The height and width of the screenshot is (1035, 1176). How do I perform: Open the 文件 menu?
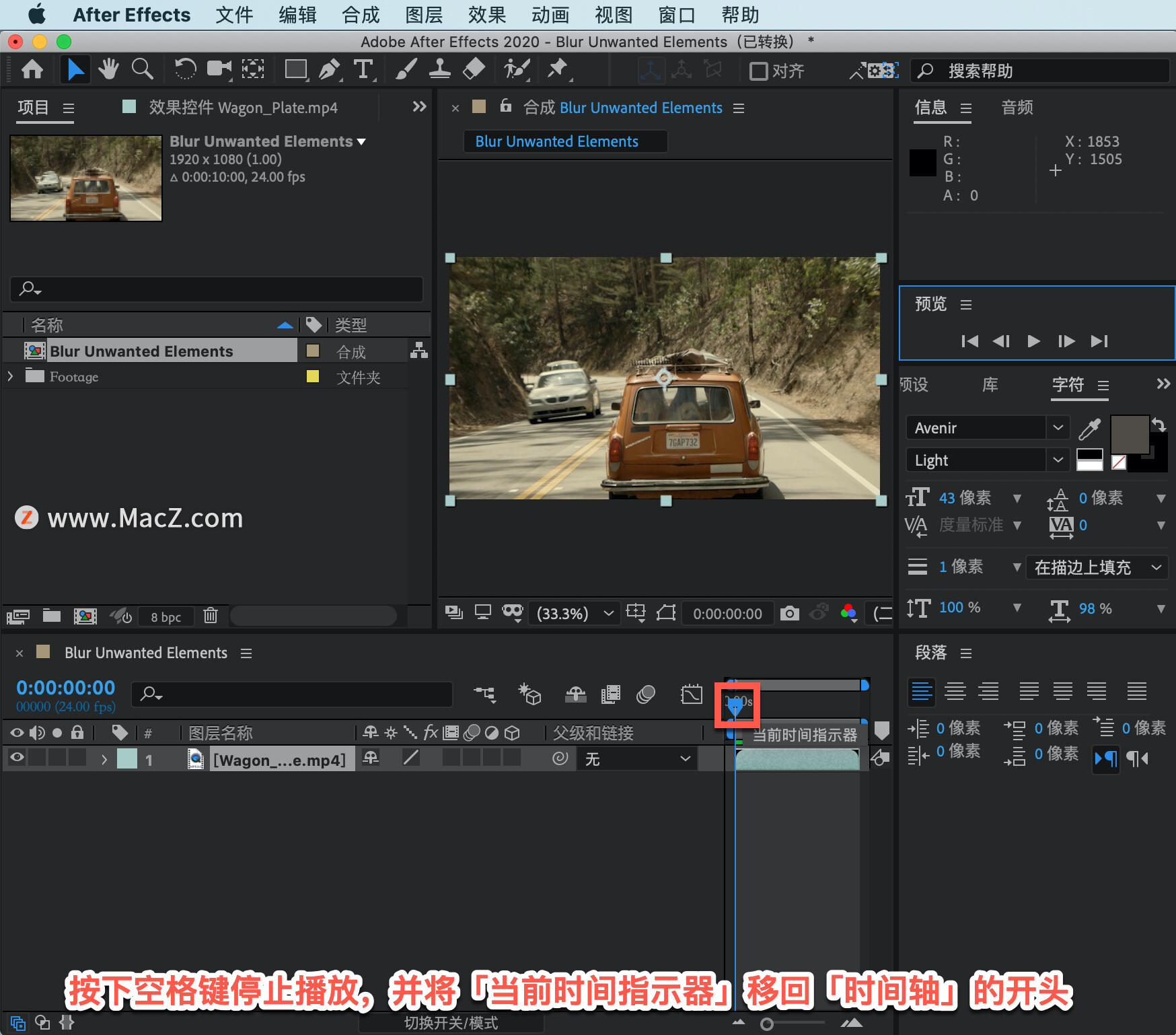pyautogui.click(x=234, y=15)
